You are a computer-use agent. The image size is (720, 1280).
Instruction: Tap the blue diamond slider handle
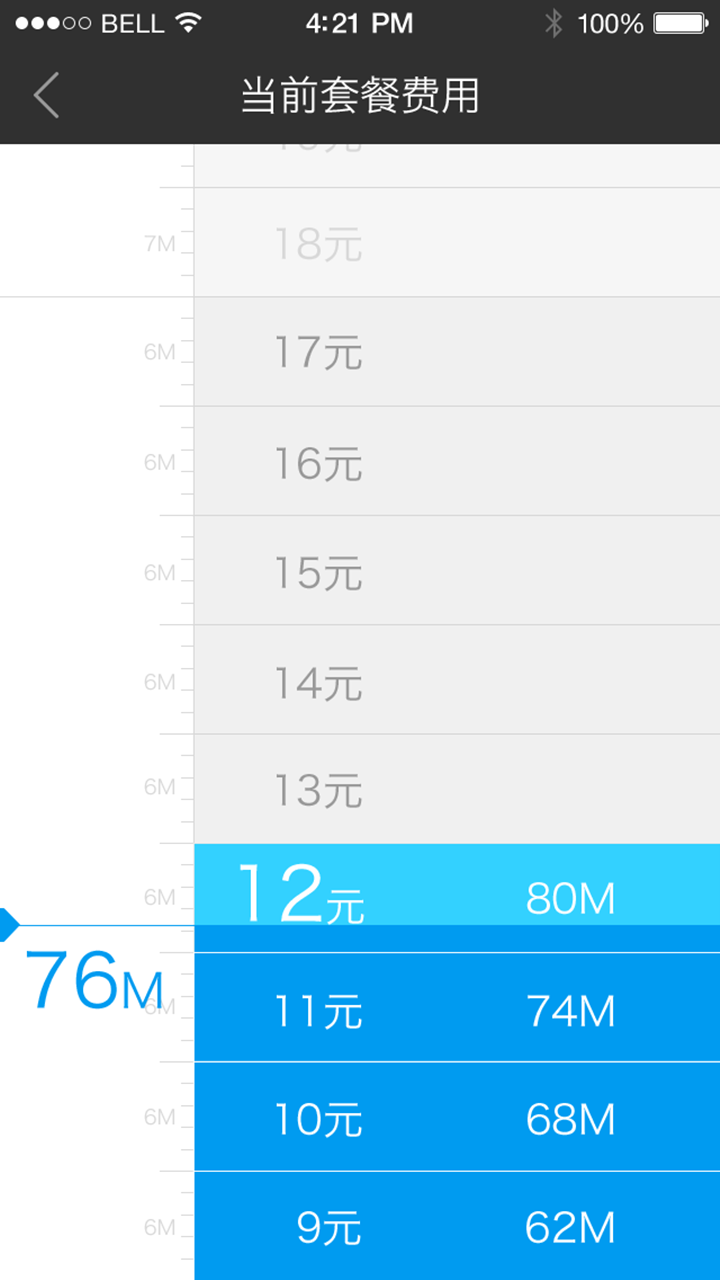[9, 924]
